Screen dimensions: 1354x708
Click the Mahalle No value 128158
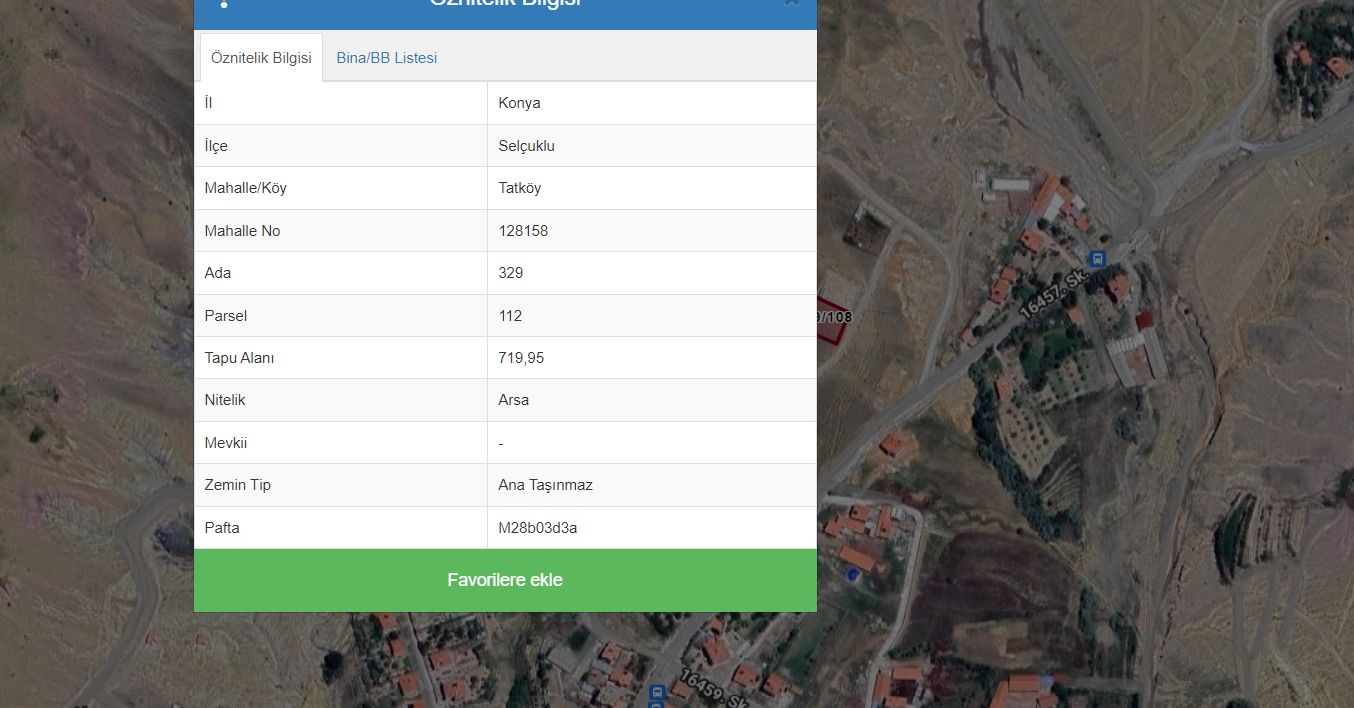pyautogui.click(x=523, y=231)
